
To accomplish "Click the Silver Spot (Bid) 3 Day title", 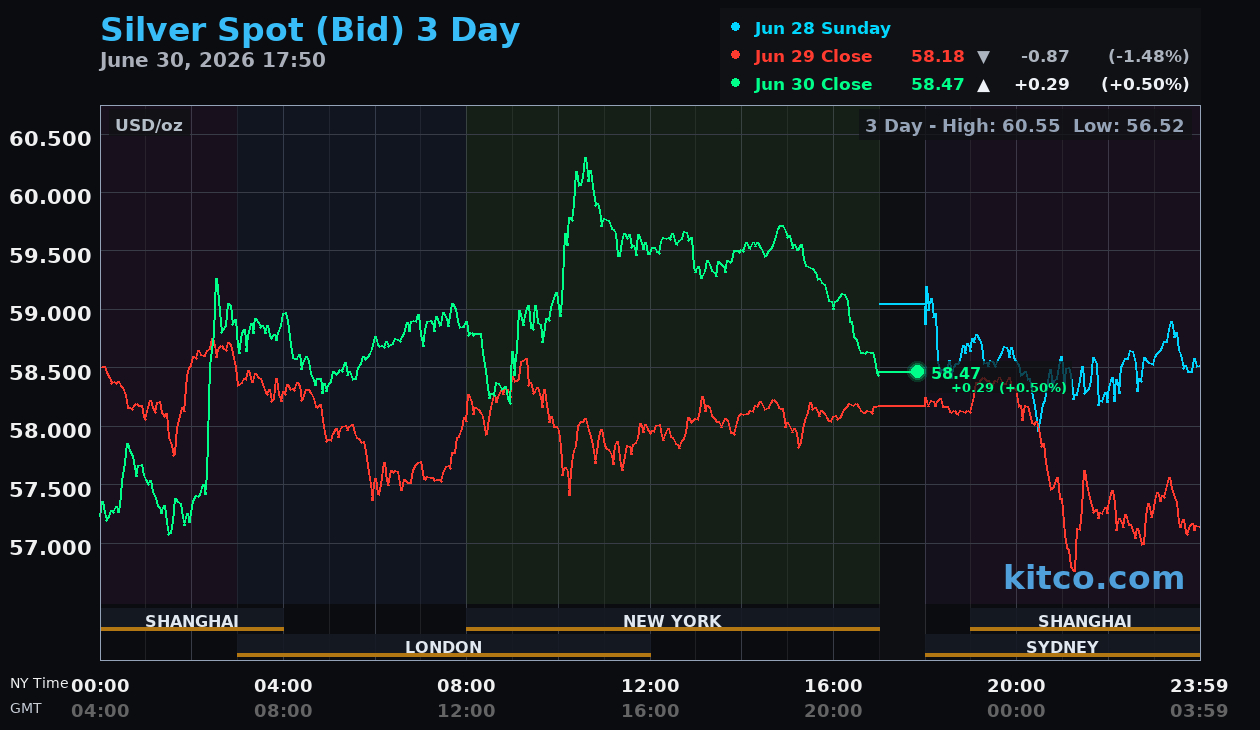I will click(x=310, y=30).
